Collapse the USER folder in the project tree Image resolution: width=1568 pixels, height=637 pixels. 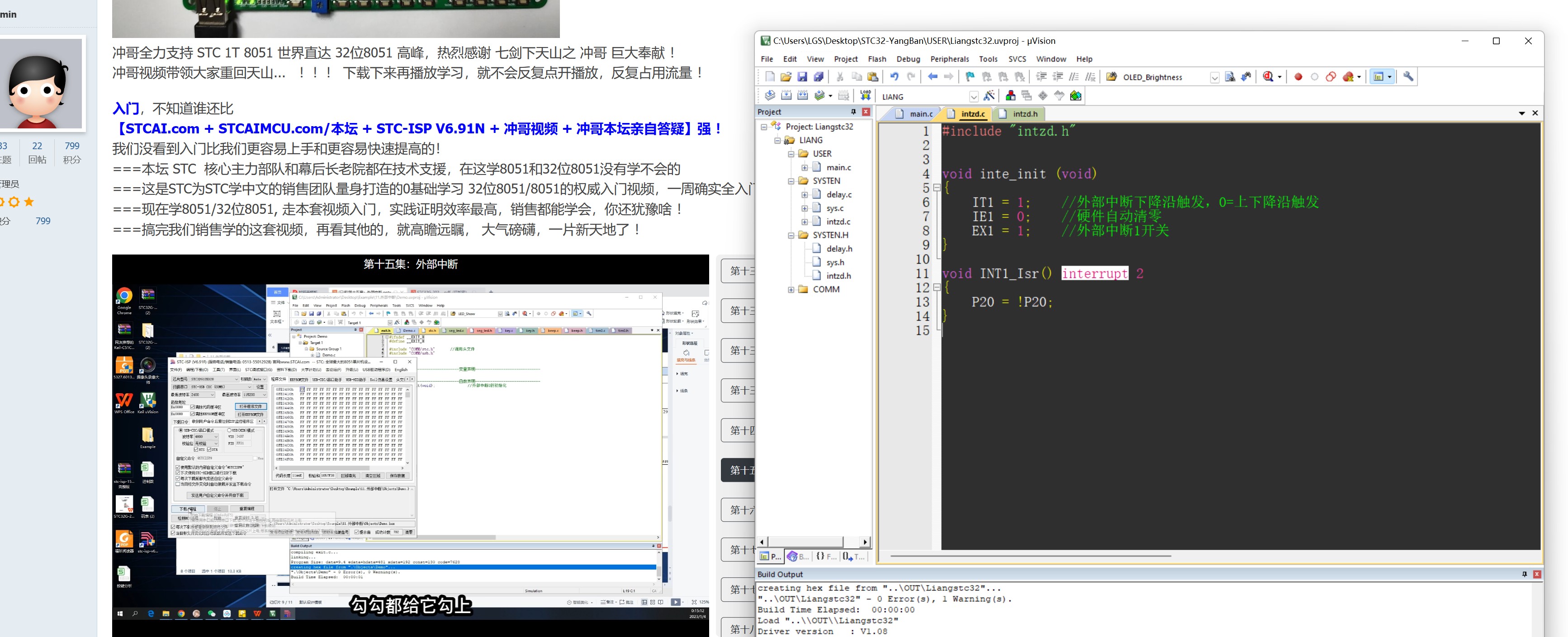[x=791, y=154]
